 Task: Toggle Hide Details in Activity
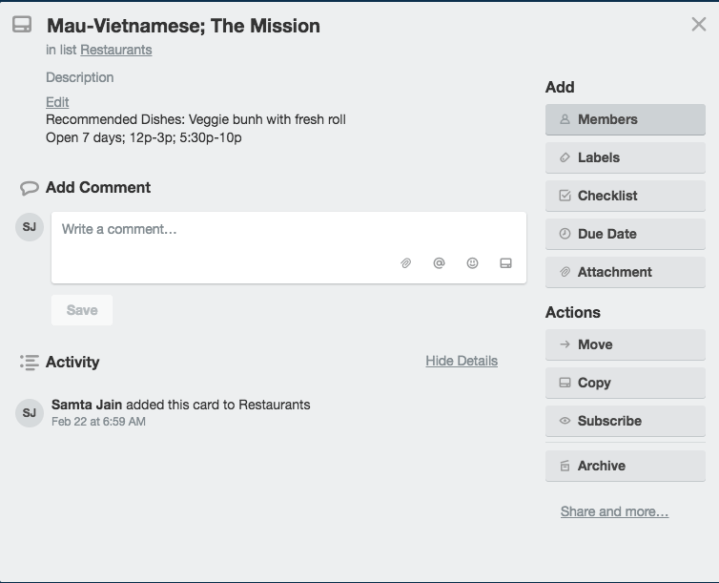point(461,361)
